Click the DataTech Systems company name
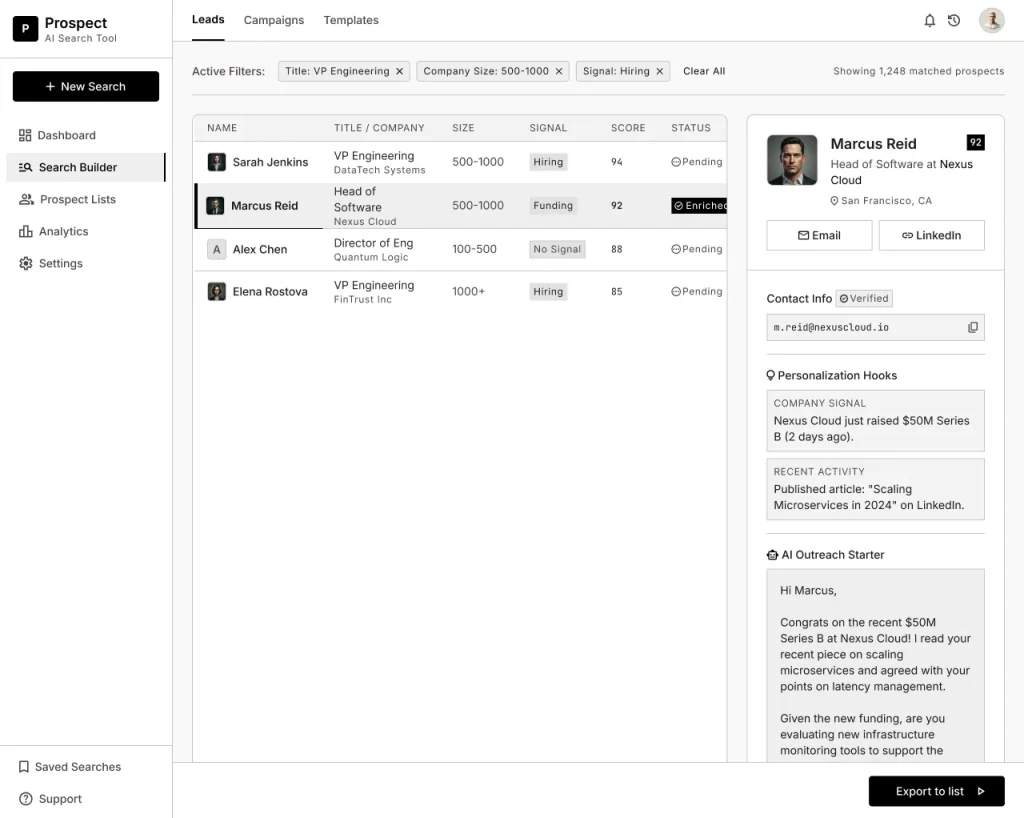Viewport: 1024px width, 818px height. 379,170
